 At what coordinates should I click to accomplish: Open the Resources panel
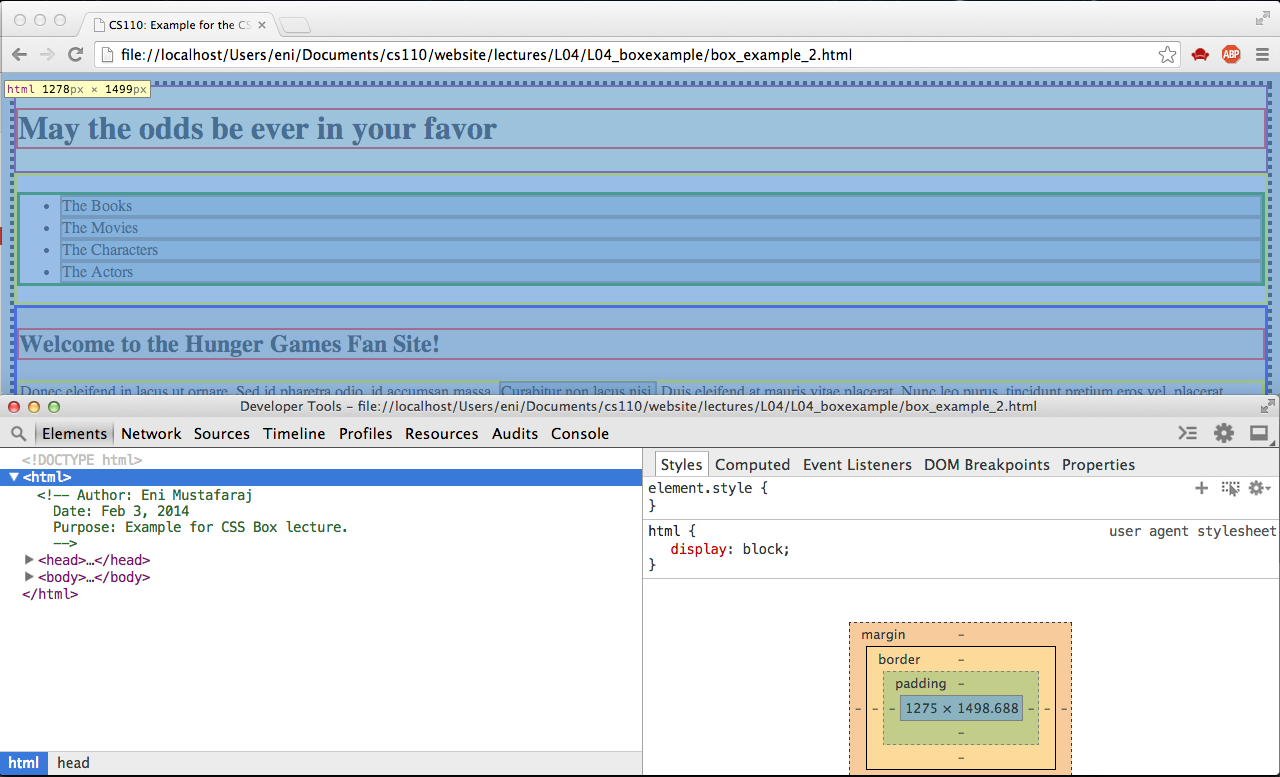tap(441, 434)
